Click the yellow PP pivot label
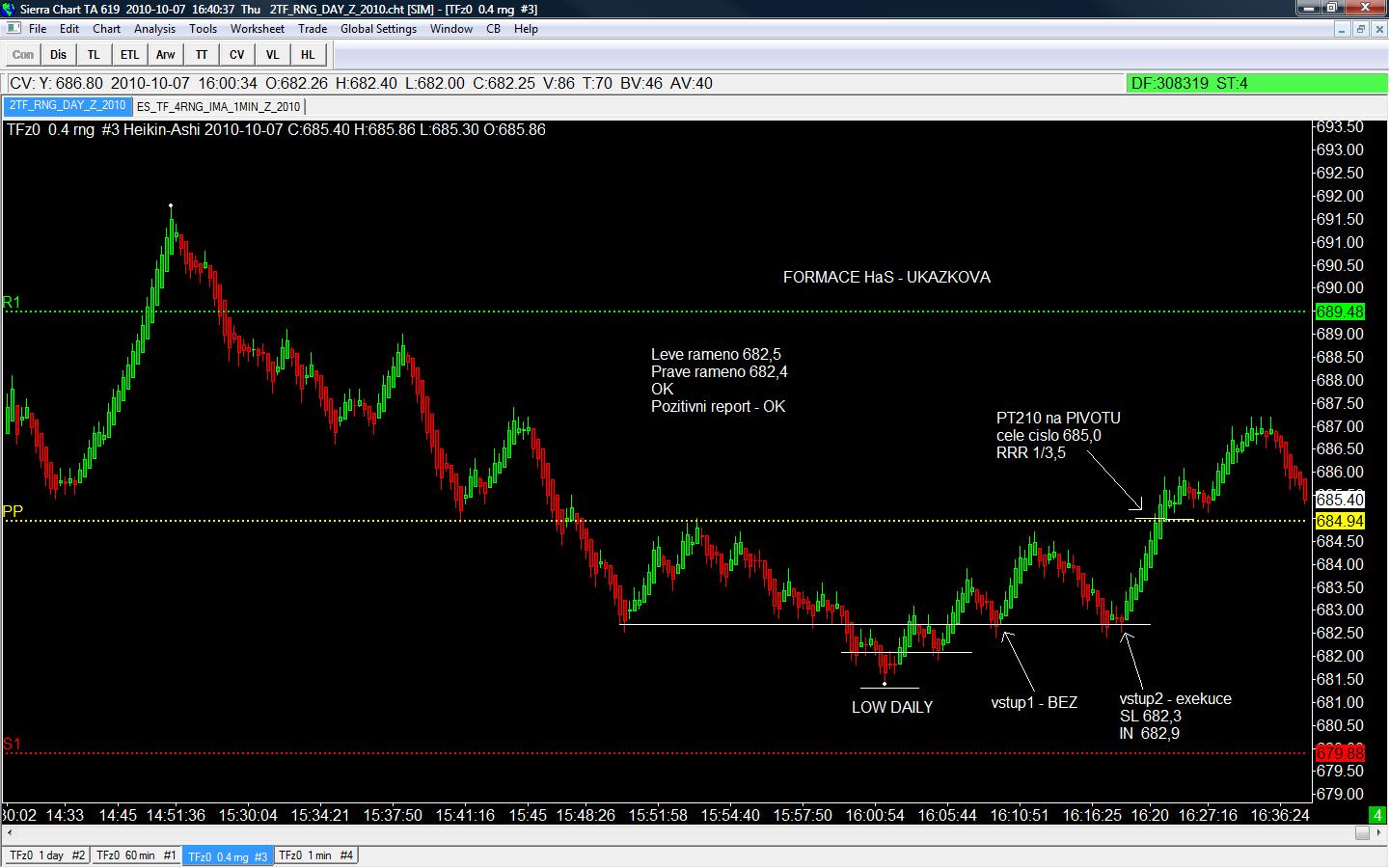 point(13,511)
